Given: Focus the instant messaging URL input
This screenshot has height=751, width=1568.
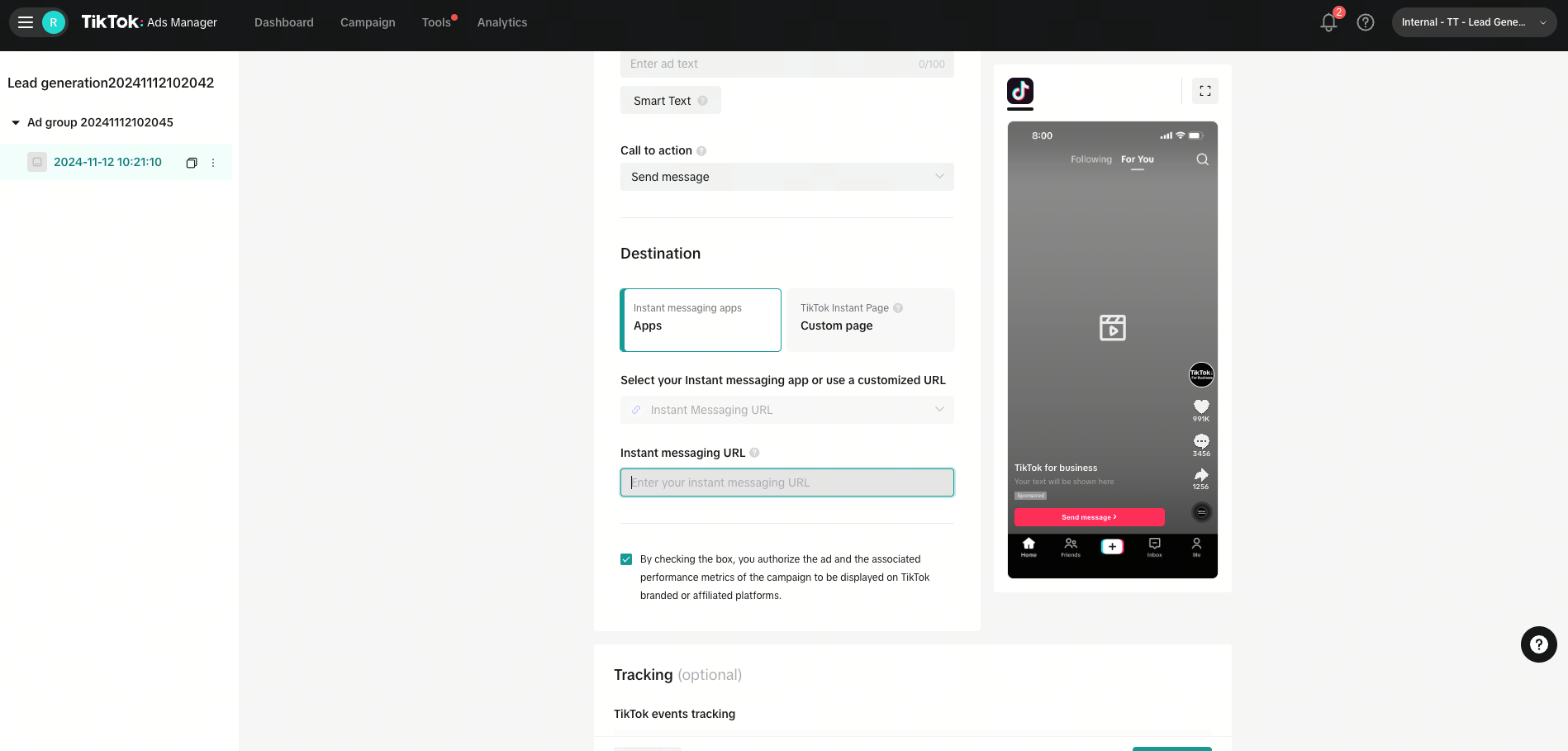Looking at the screenshot, I should pos(787,482).
